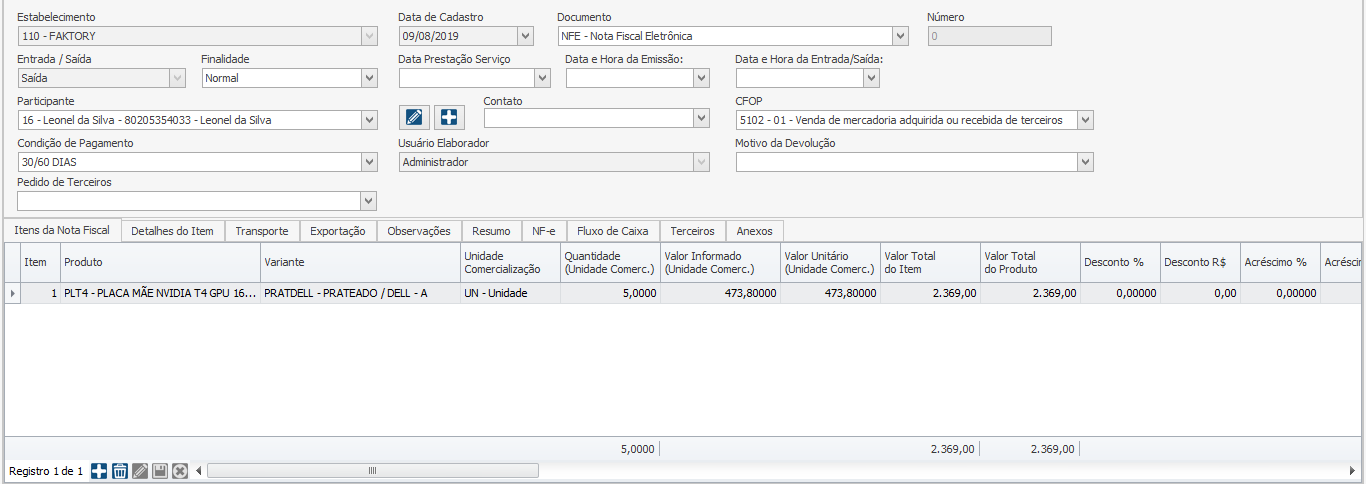The width and height of the screenshot is (1366, 484).
Task: Click the add new participant plus icon
Action: pos(449,117)
